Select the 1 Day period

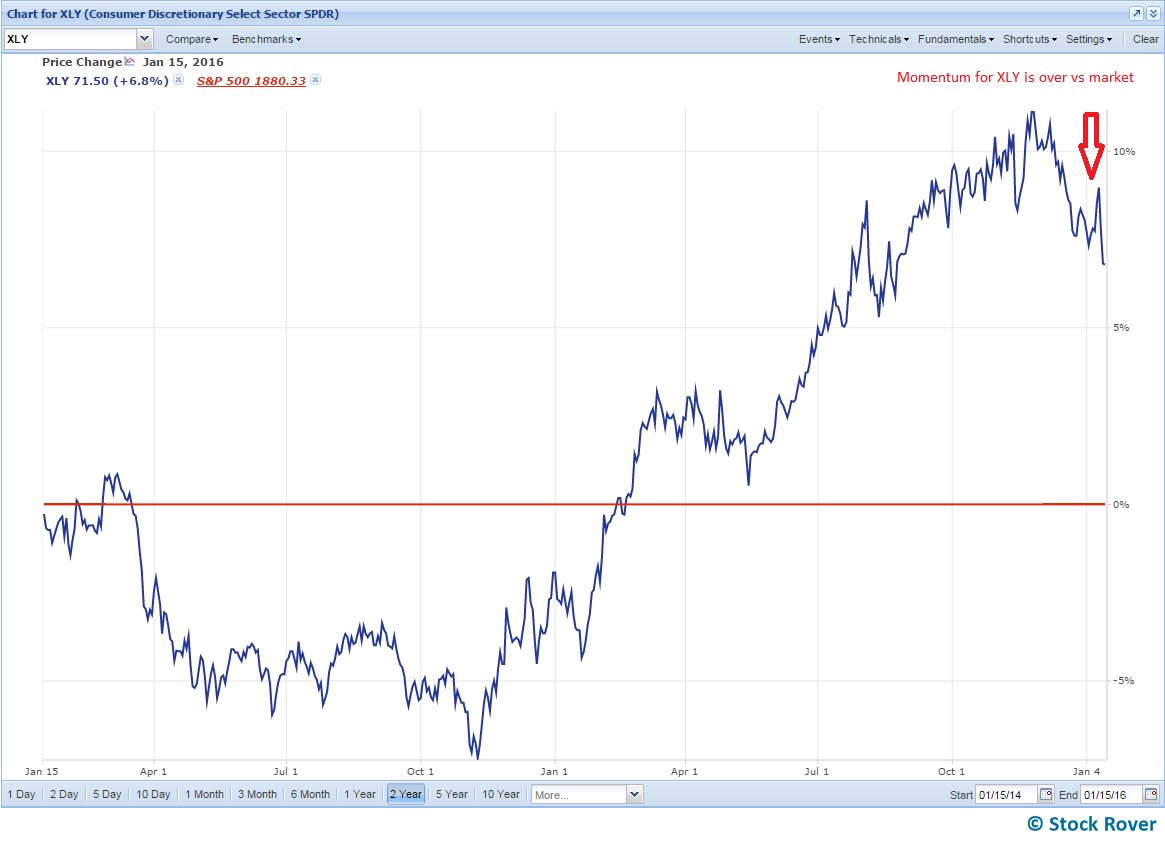22,794
